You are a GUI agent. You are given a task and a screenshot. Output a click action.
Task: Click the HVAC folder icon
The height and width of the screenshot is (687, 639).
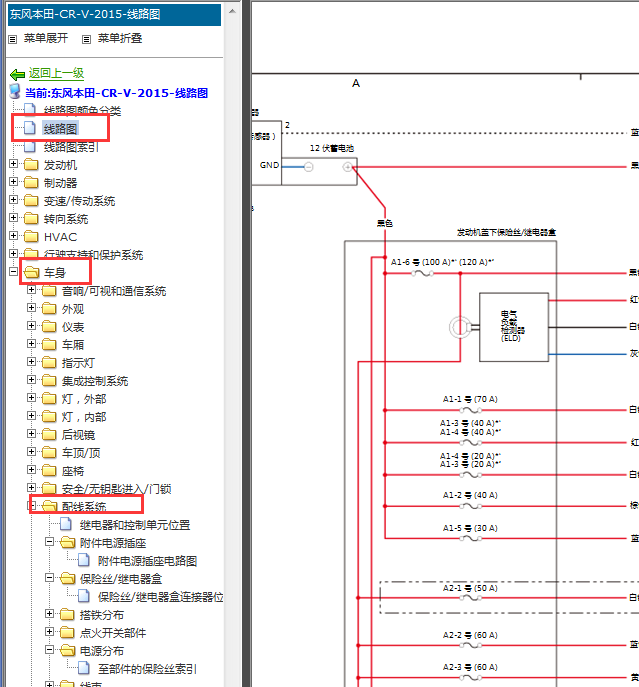[31, 237]
